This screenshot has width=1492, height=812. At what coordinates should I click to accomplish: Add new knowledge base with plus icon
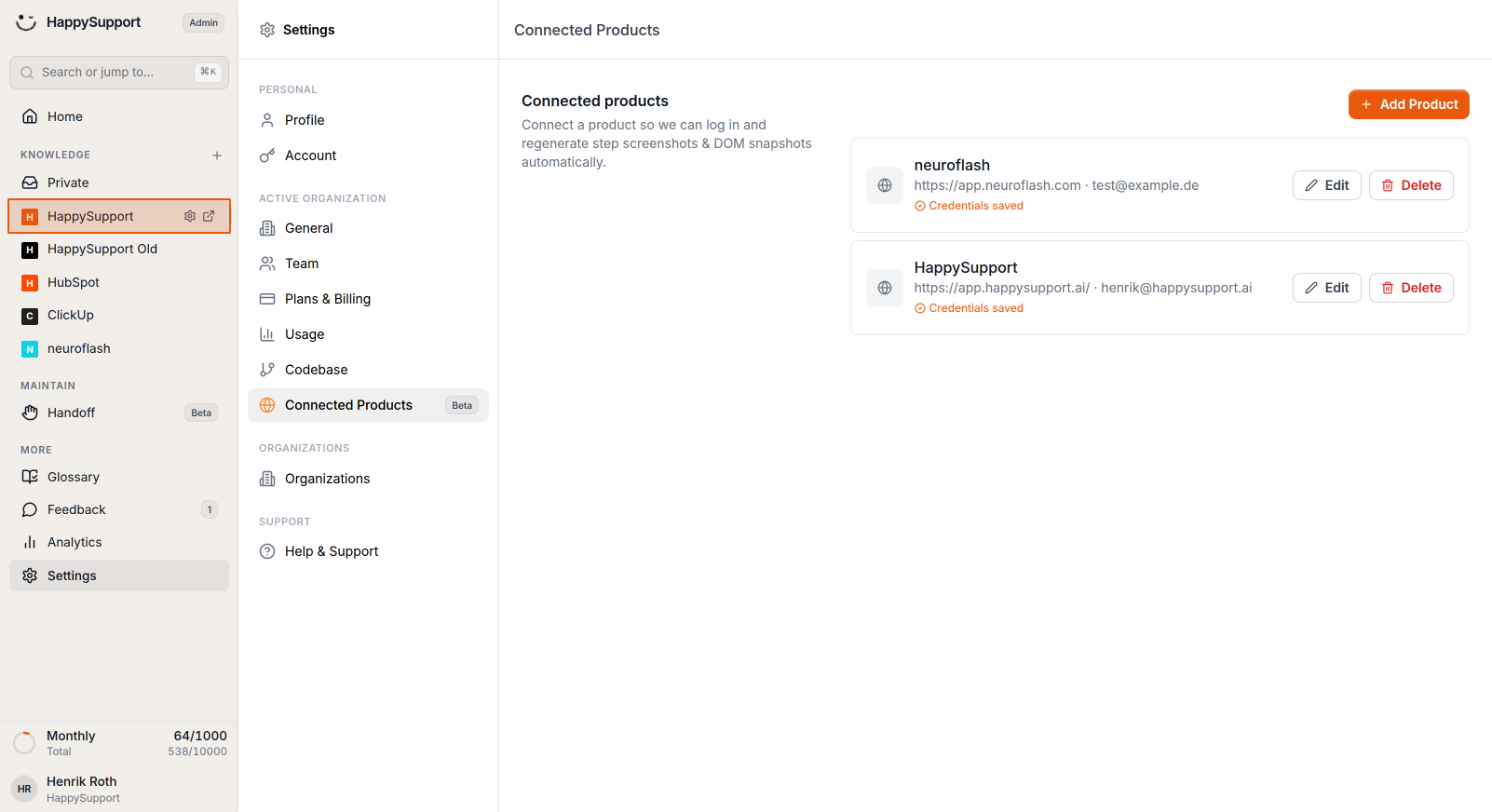[x=217, y=156]
